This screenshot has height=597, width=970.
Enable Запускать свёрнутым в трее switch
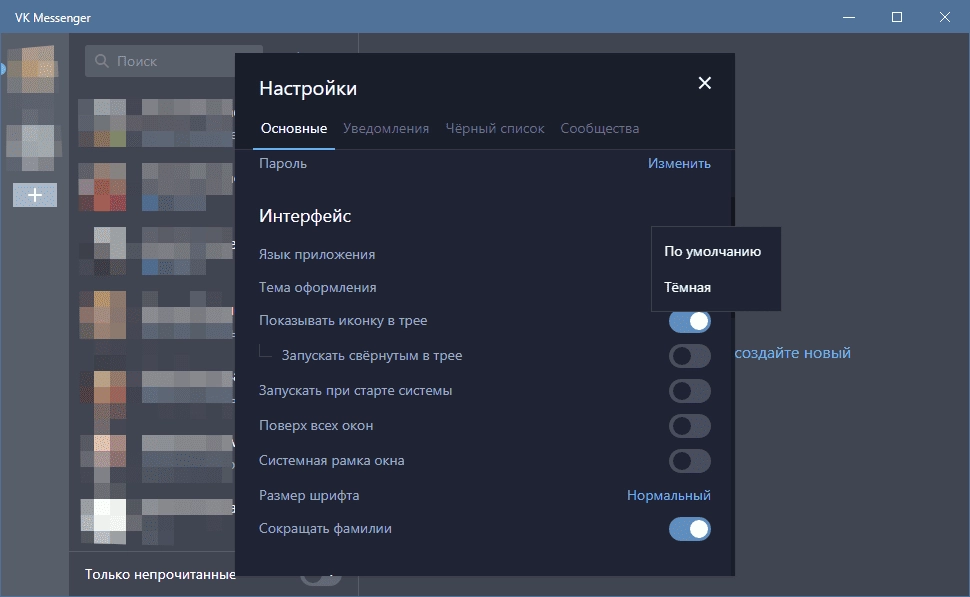click(x=689, y=356)
